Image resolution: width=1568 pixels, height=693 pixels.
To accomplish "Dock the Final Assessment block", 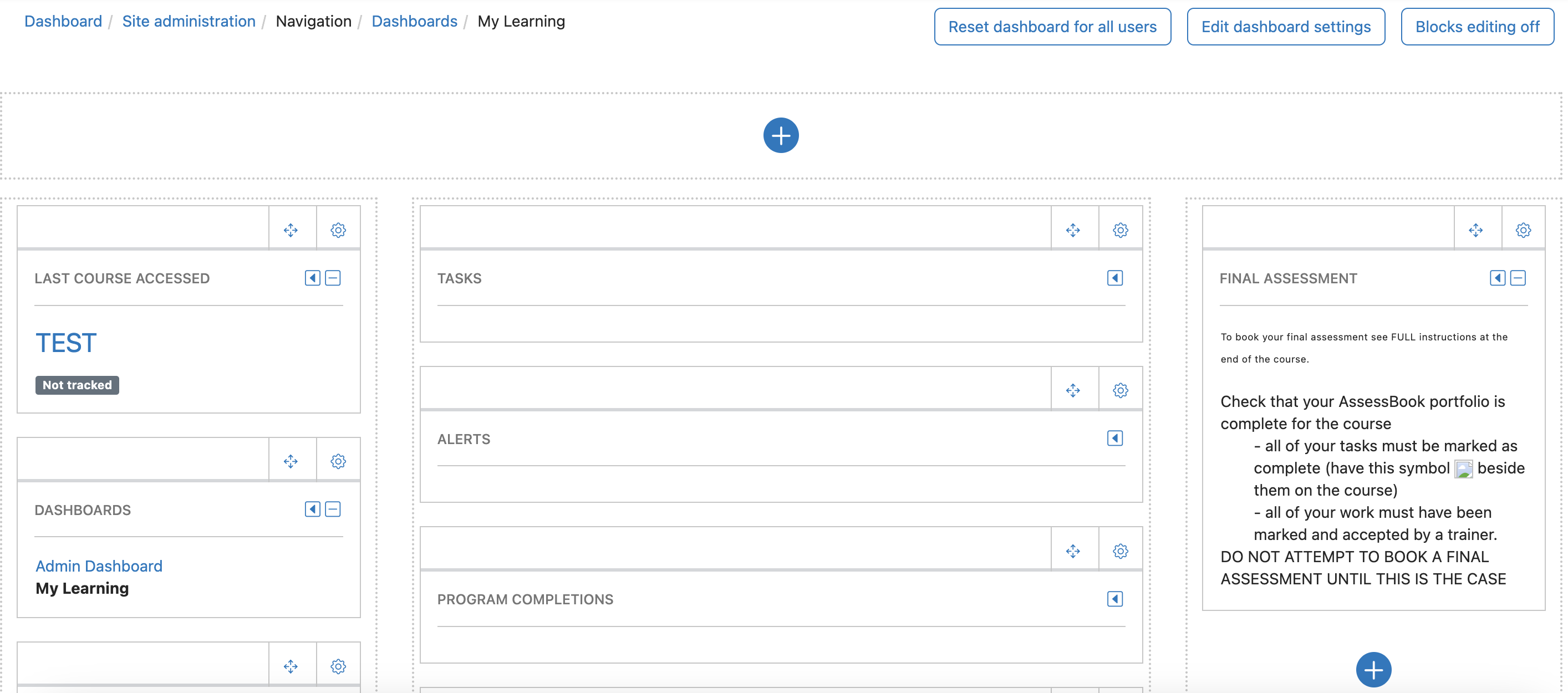I will click(x=1498, y=278).
